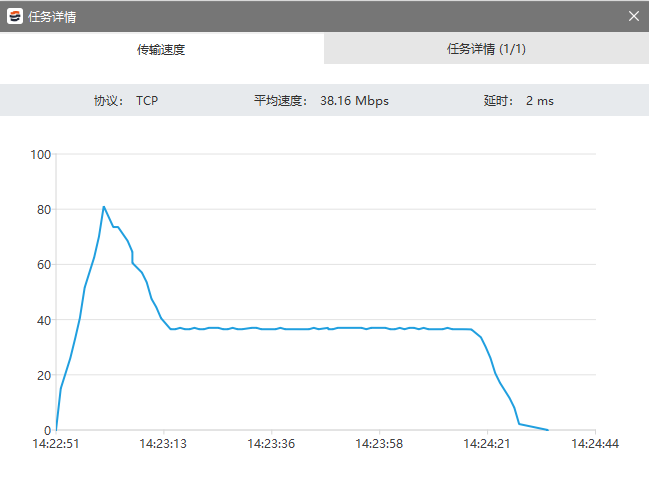This screenshot has width=649, height=480.
Task: Click the 平均速度 label
Action: [x=281, y=101]
